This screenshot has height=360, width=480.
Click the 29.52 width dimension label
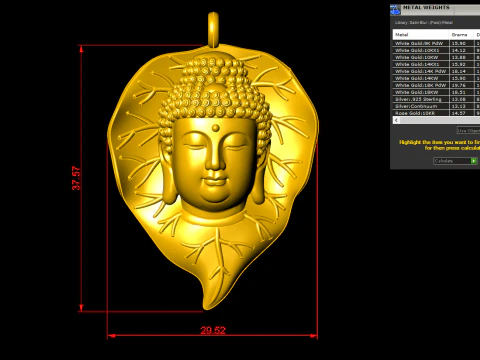click(213, 330)
